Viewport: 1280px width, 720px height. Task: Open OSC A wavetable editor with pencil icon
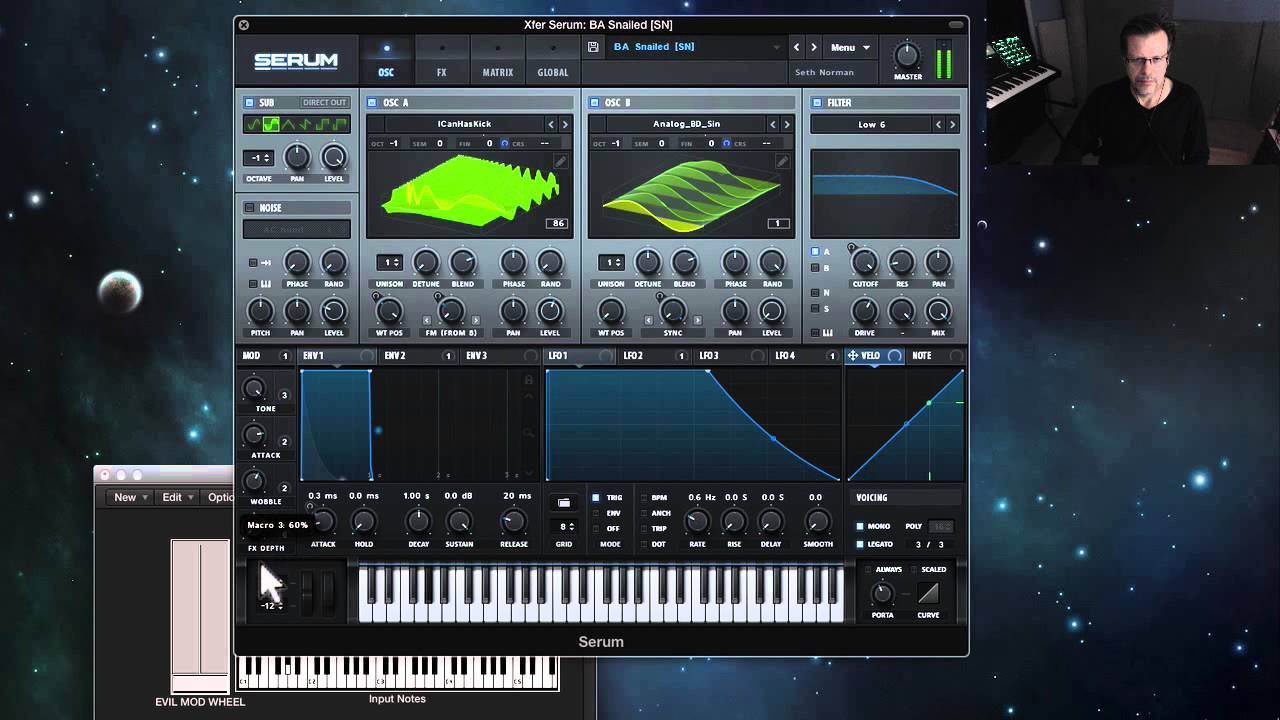[x=561, y=161]
